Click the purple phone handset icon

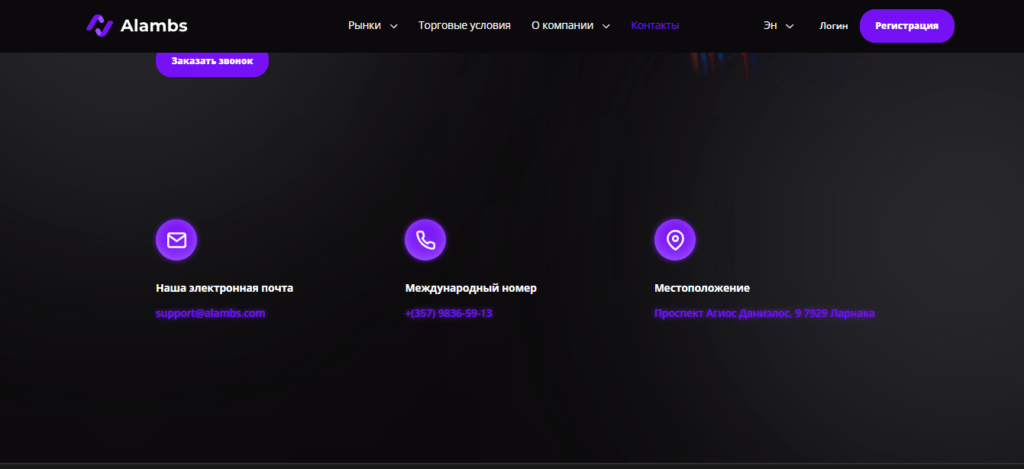click(x=425, y=240)
